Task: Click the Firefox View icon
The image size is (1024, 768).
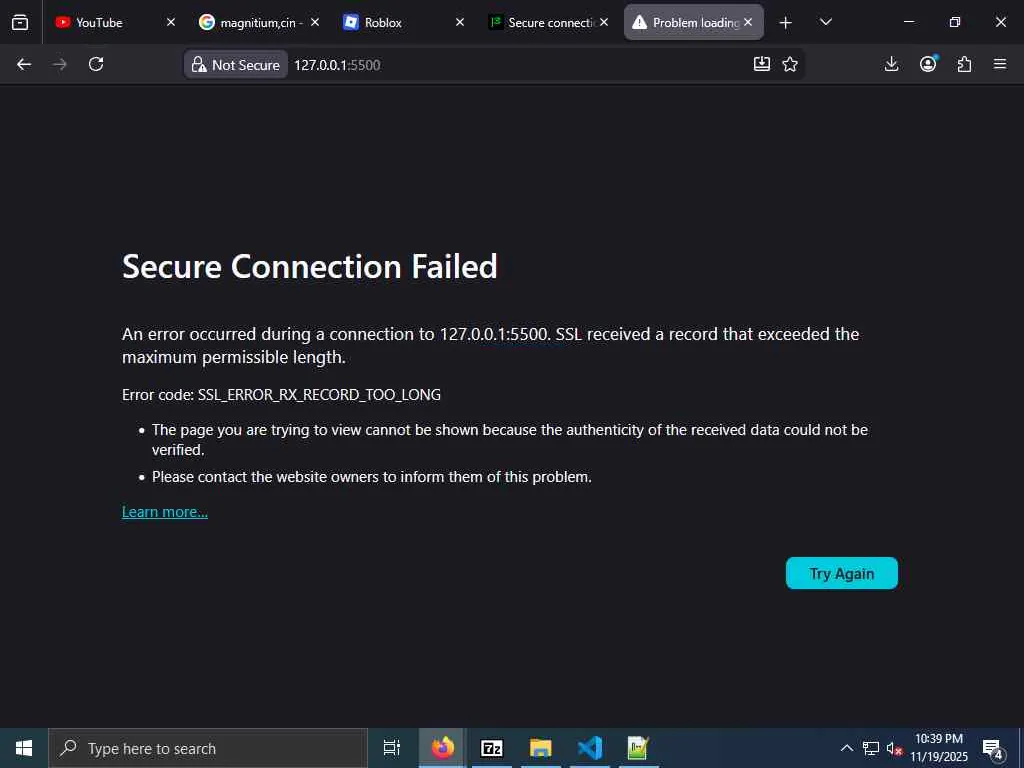Action: (x=20, y=22)
